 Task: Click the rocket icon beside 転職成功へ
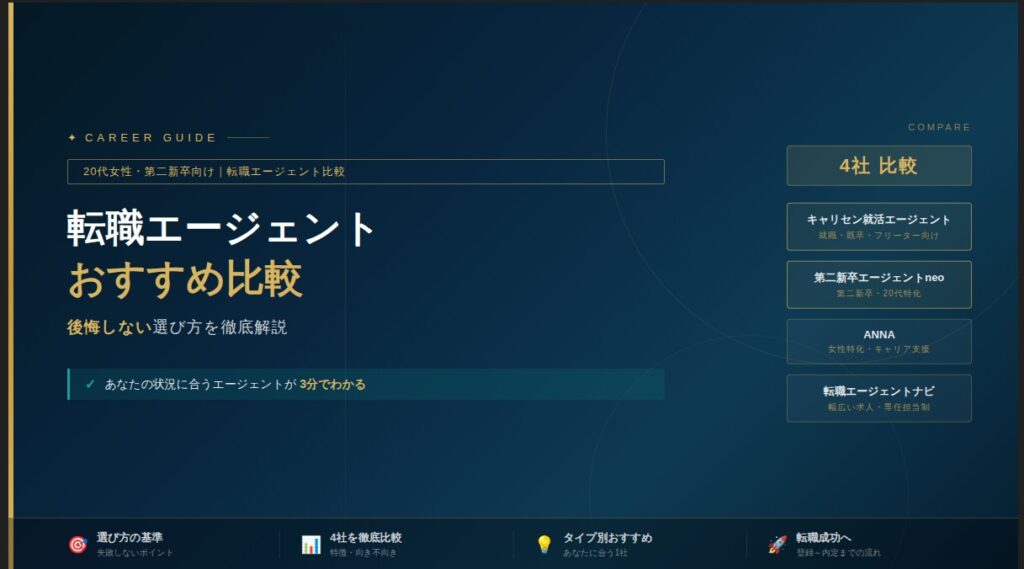coord(777,544)
